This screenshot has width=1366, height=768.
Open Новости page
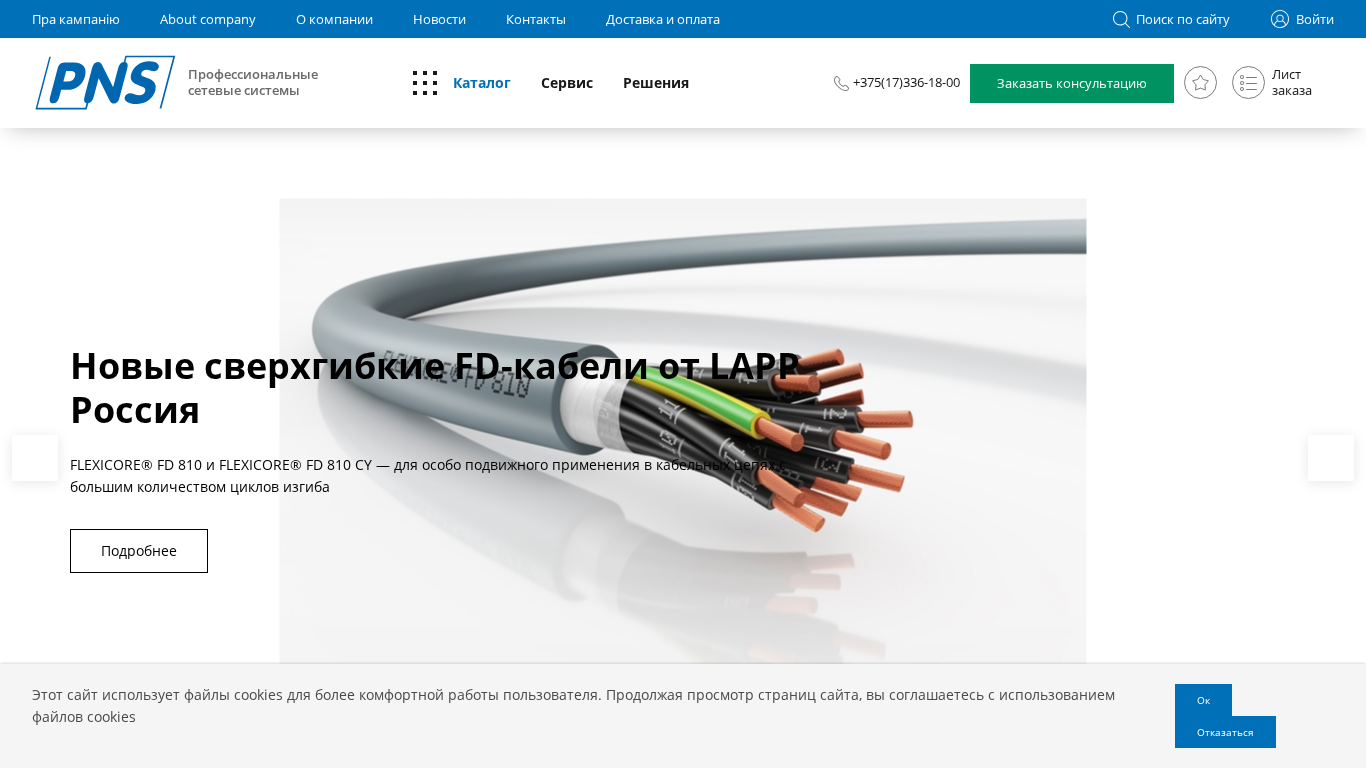(x=439, y=19)
